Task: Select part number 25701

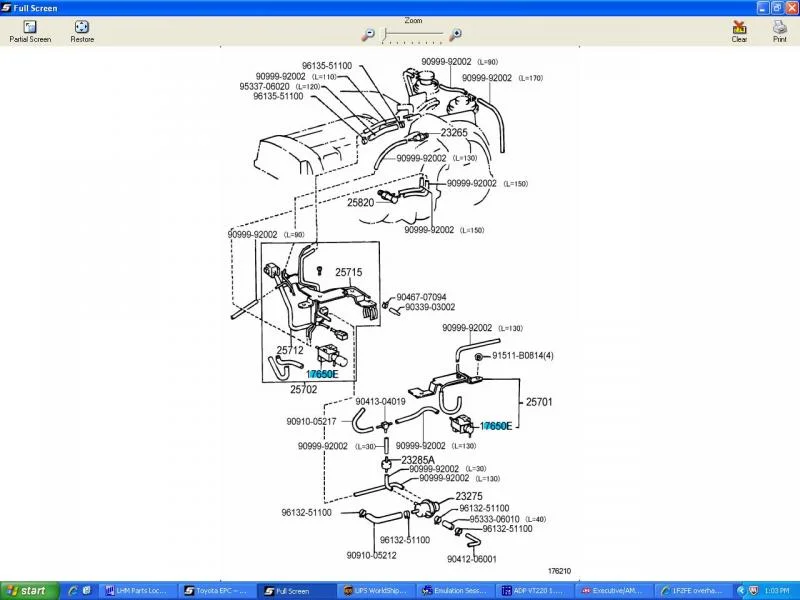Action: pyautogui.click(x=539, y=402)
